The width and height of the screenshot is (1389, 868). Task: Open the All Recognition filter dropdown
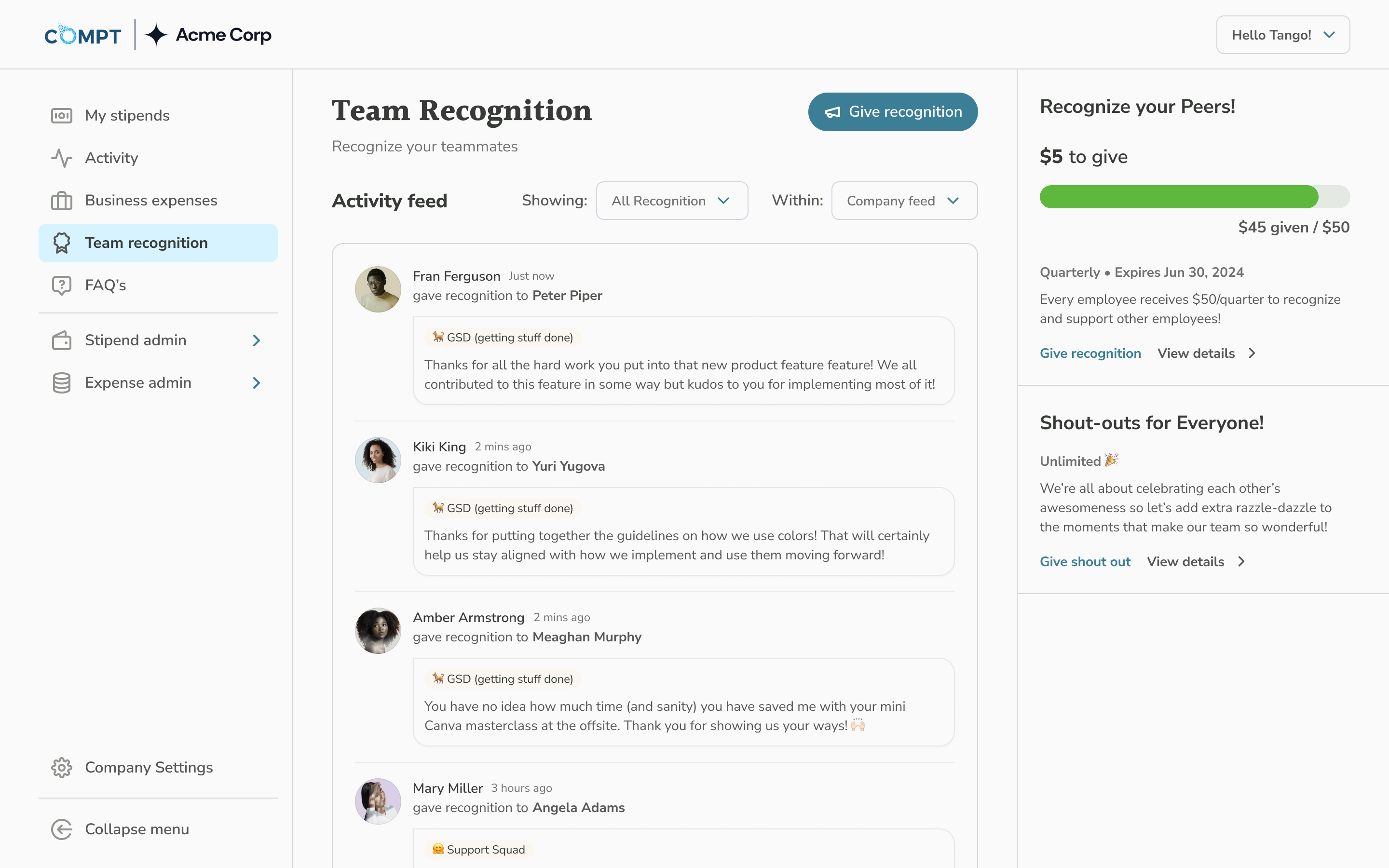pos(671,200)
